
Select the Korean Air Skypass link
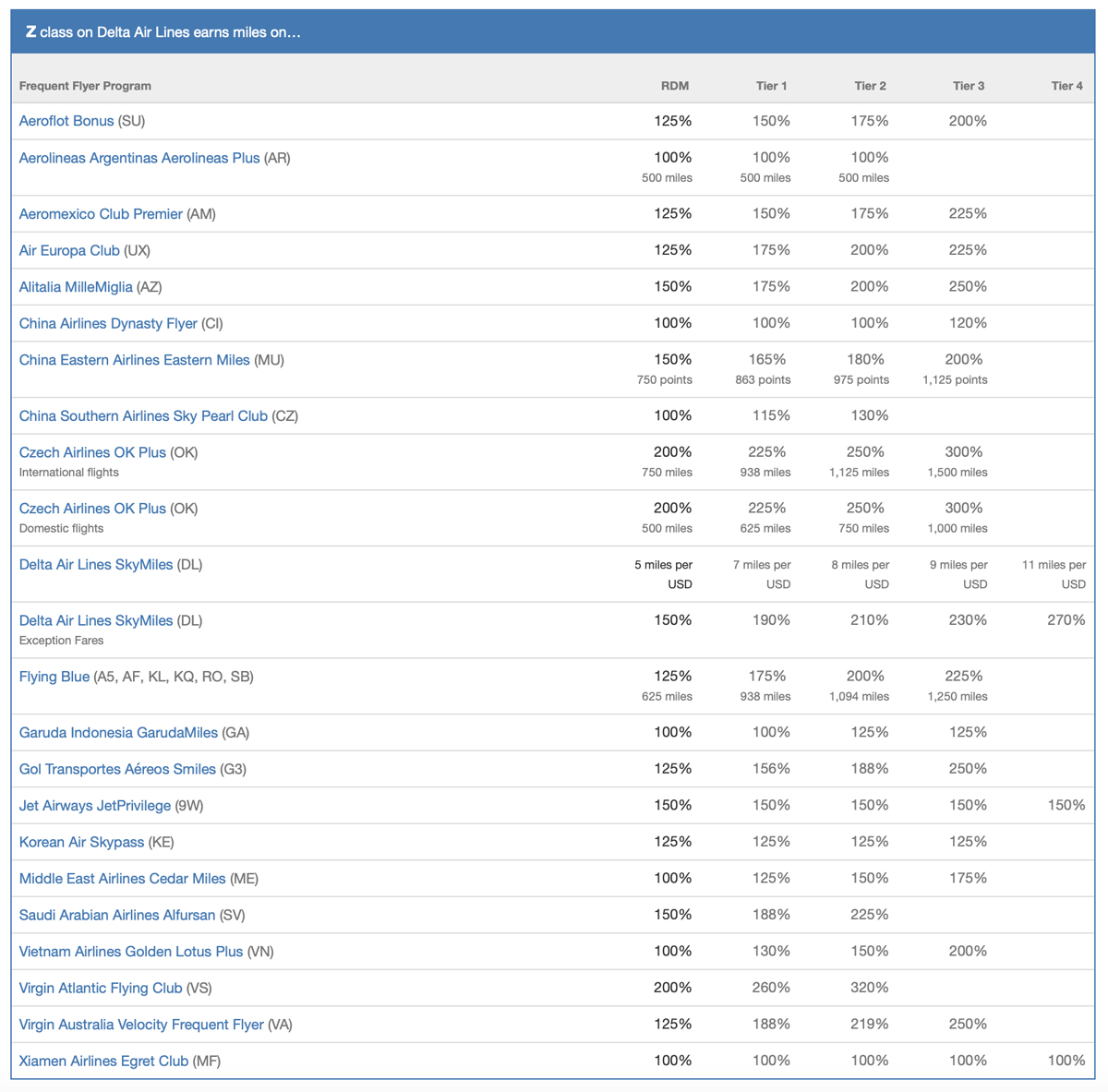point(82,842)
